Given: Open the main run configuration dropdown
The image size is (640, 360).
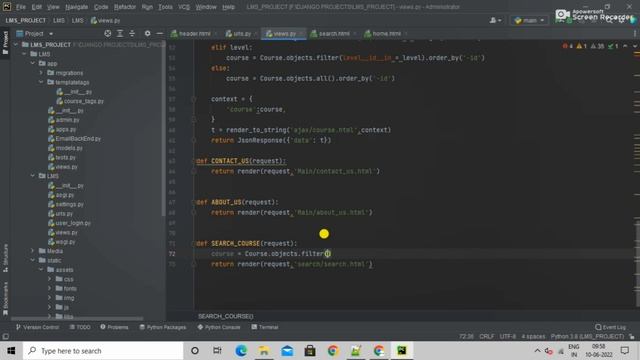Looking at the screenshot, I should [x=530, y=20].
